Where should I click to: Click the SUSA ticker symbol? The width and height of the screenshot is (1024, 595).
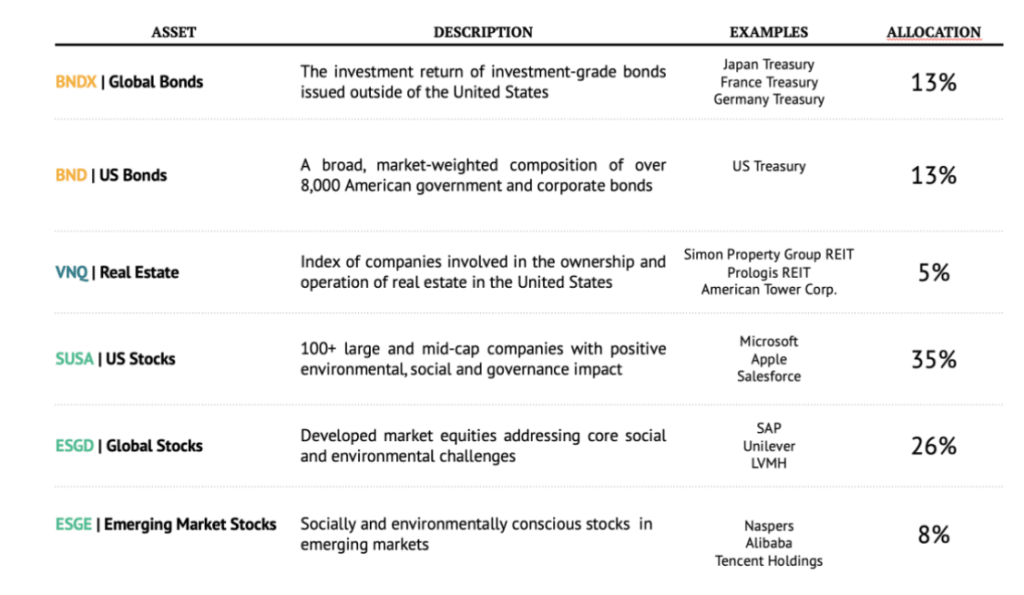pos(74,359)
